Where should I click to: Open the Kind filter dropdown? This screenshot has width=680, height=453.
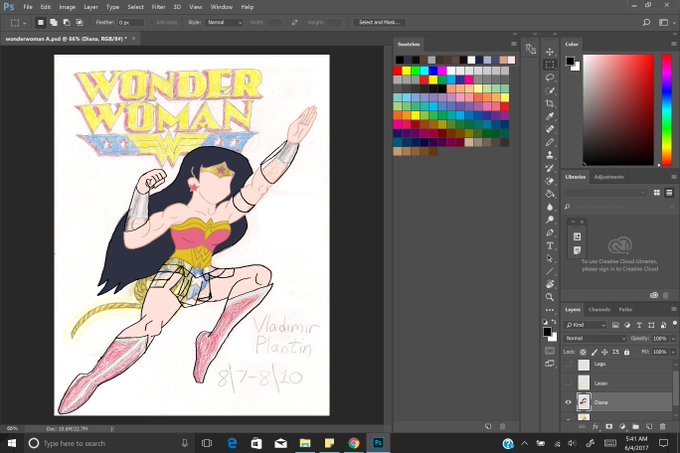[x=585, y=325]
